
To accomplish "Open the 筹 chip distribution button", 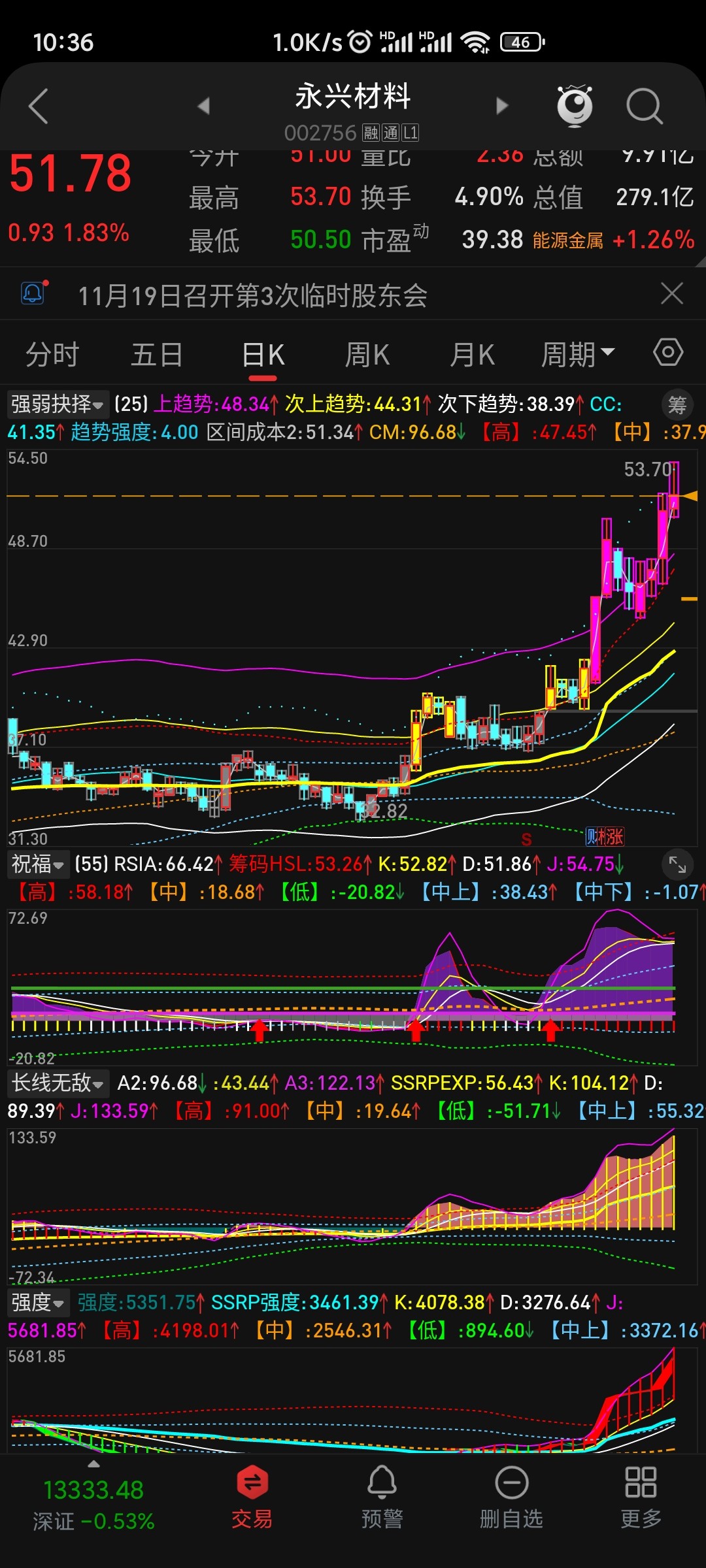I will (x=677, y=405).
